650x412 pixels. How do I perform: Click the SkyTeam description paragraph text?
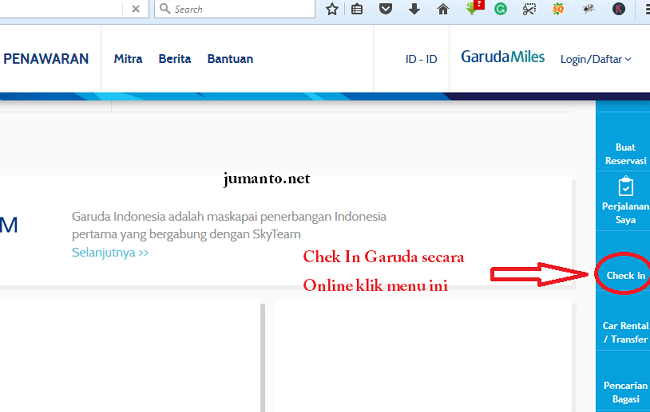click(229, 225)
